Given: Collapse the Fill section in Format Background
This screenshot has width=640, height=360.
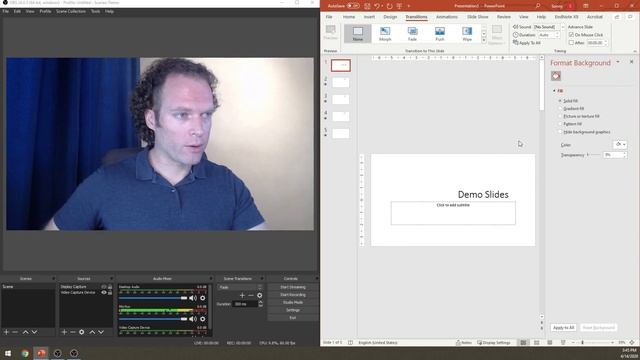Looking at the screenshot, I should (554, 91).
